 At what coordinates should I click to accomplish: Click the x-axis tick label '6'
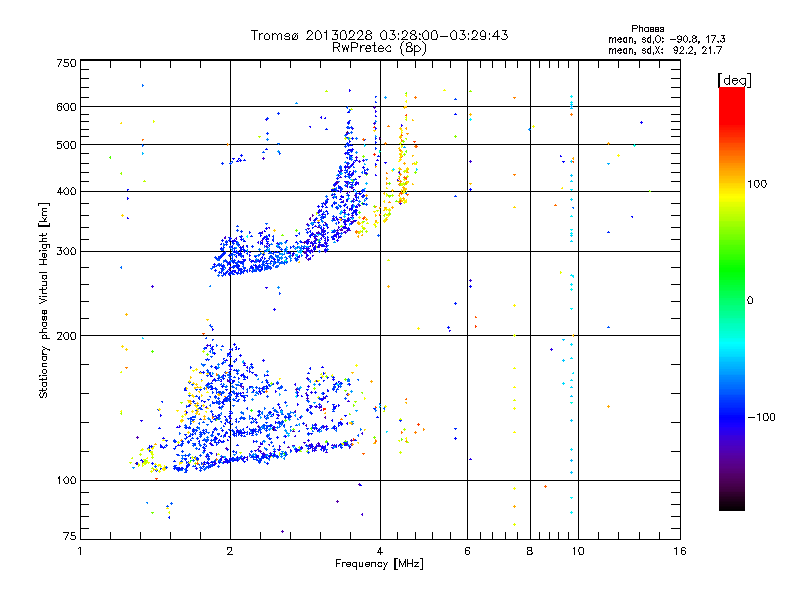(x=467, y=551)
